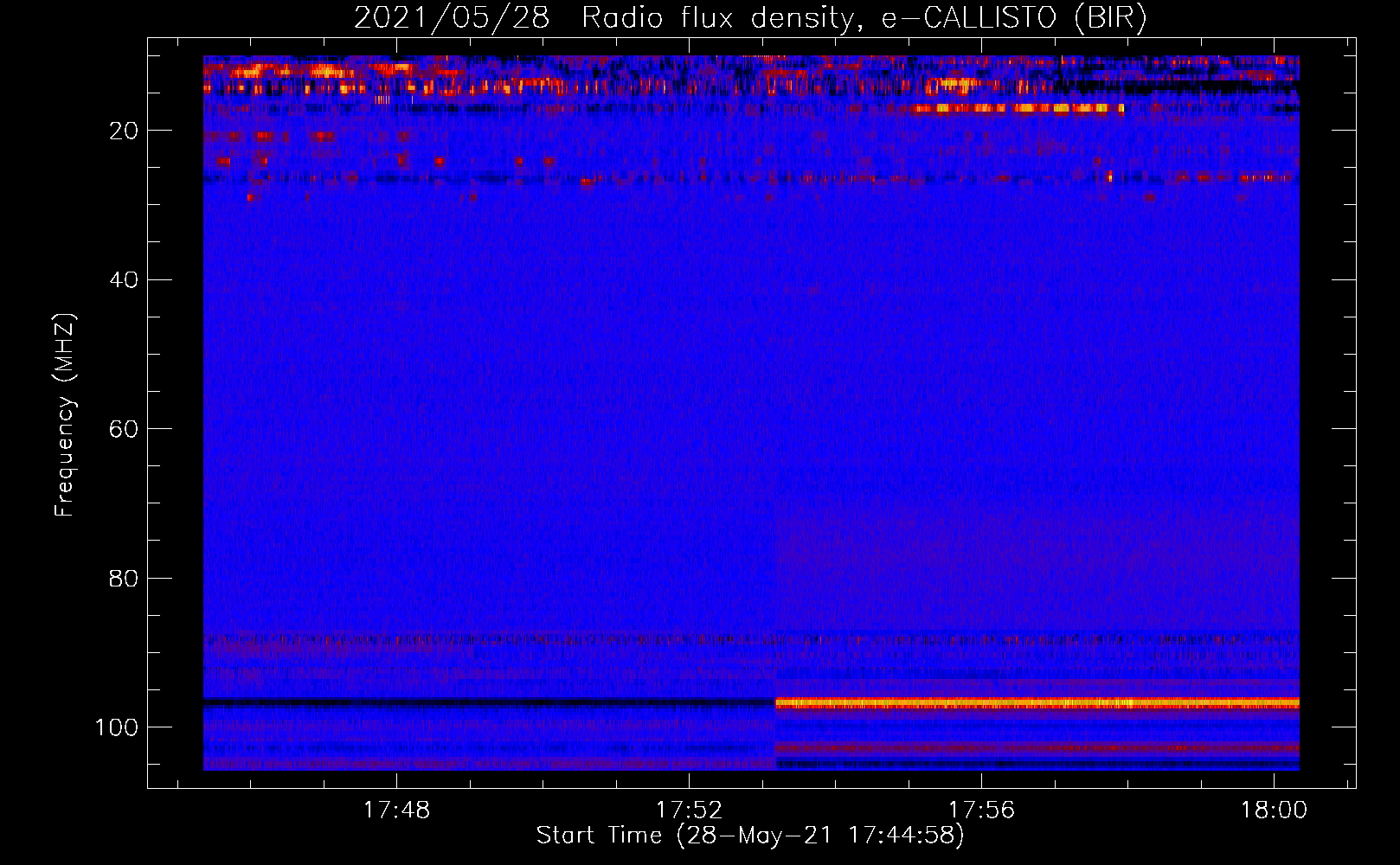The width and height of the screenshot is (1400, 865).
Task: Click the '17:48' time tick label
Action: pyautogui.click(x=396, y=811)
